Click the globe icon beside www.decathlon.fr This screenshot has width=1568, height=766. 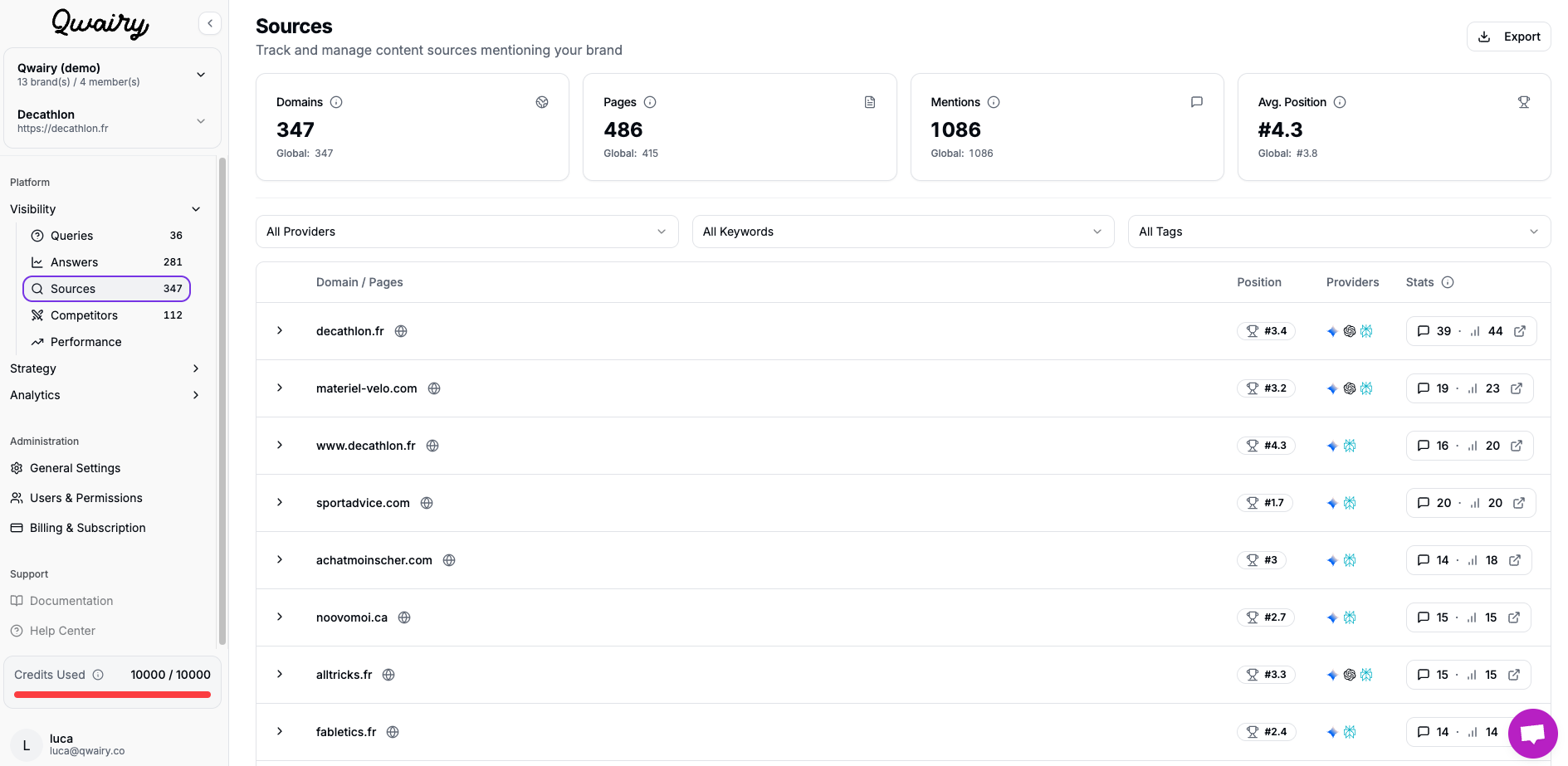coord(432,446)
